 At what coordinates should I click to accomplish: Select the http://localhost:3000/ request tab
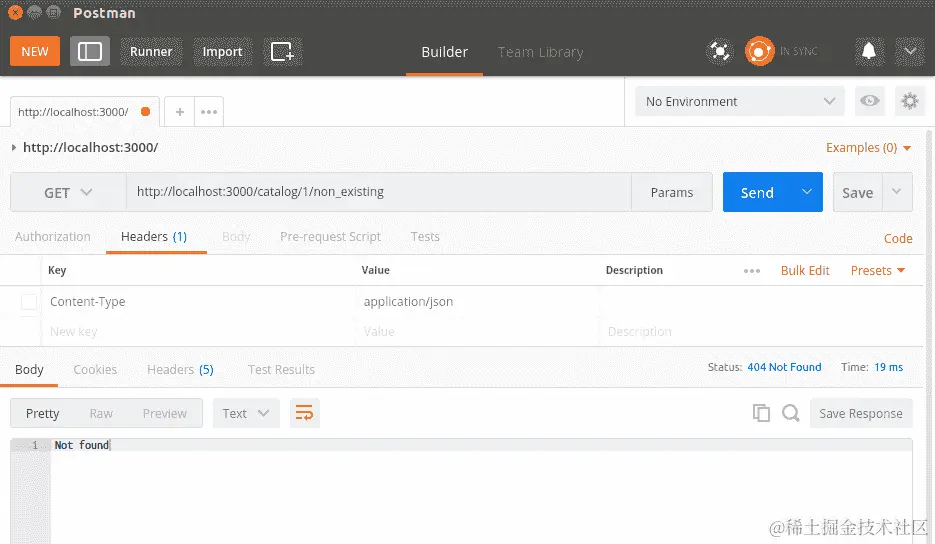point(85,112)
